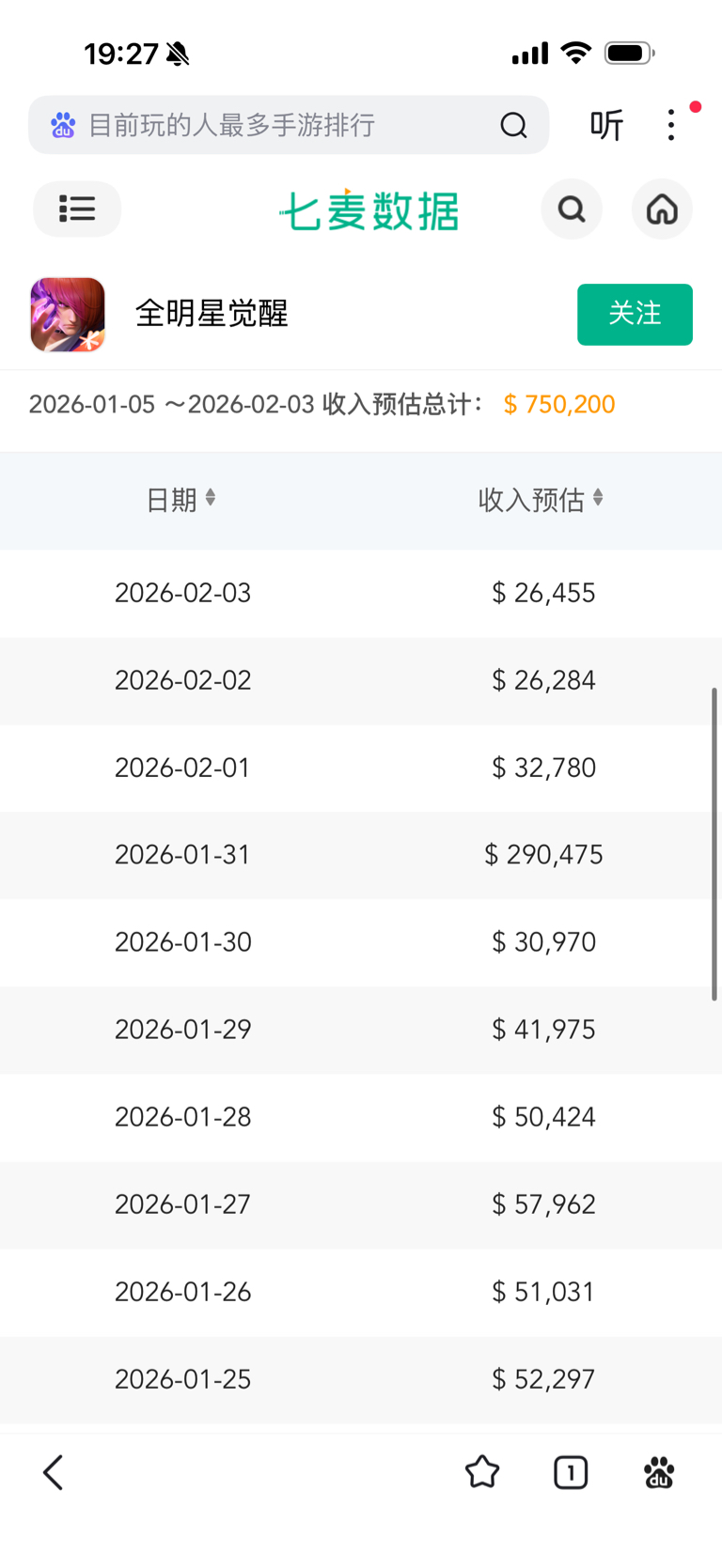Viewport: 722px width, 1568px height.
Task: Click the page vertical scrollbar
Action: [x=714, y=844]
